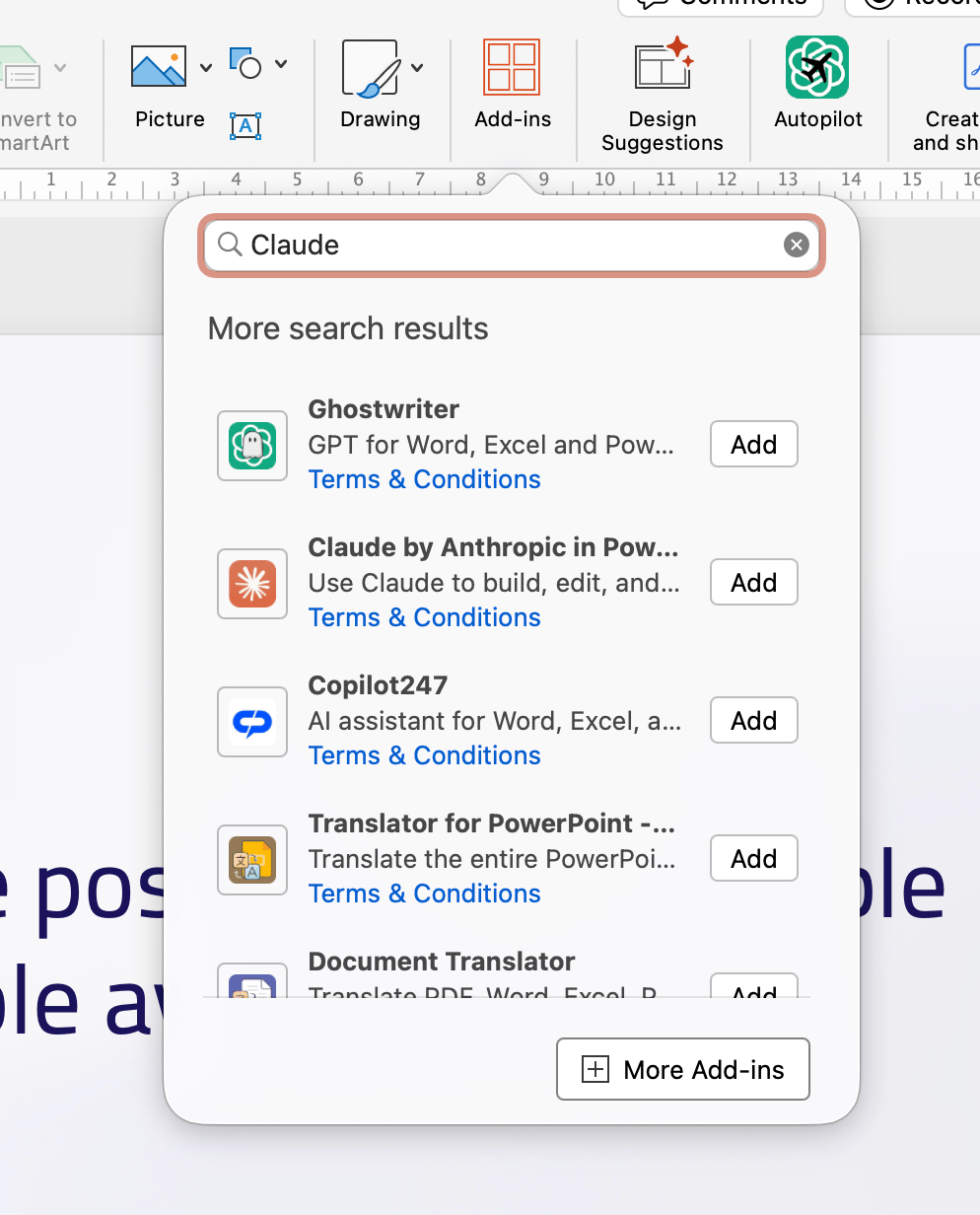Click the Picture label text
Image resolution: width=980 pixels, height=1215 pixels.
click(170, 119)
